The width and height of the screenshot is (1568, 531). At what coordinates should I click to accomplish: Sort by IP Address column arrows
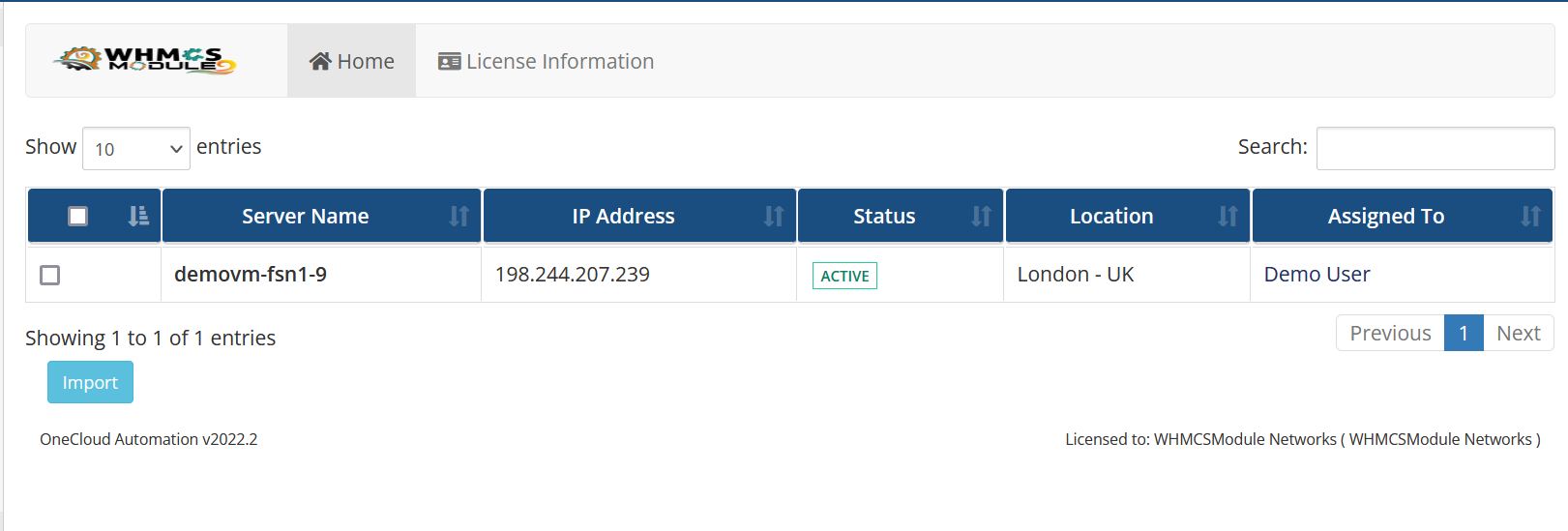pos(774,216)
